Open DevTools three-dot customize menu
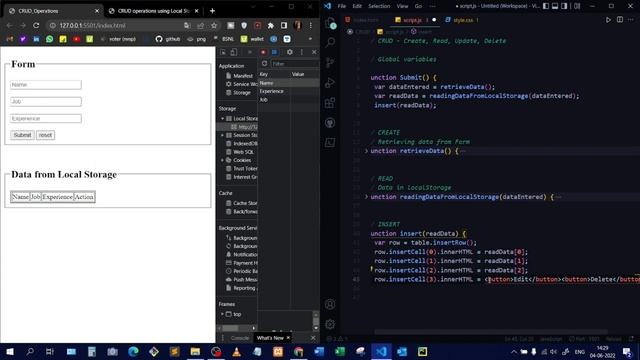This screenshot has width=640, height=360. point(302,52)
